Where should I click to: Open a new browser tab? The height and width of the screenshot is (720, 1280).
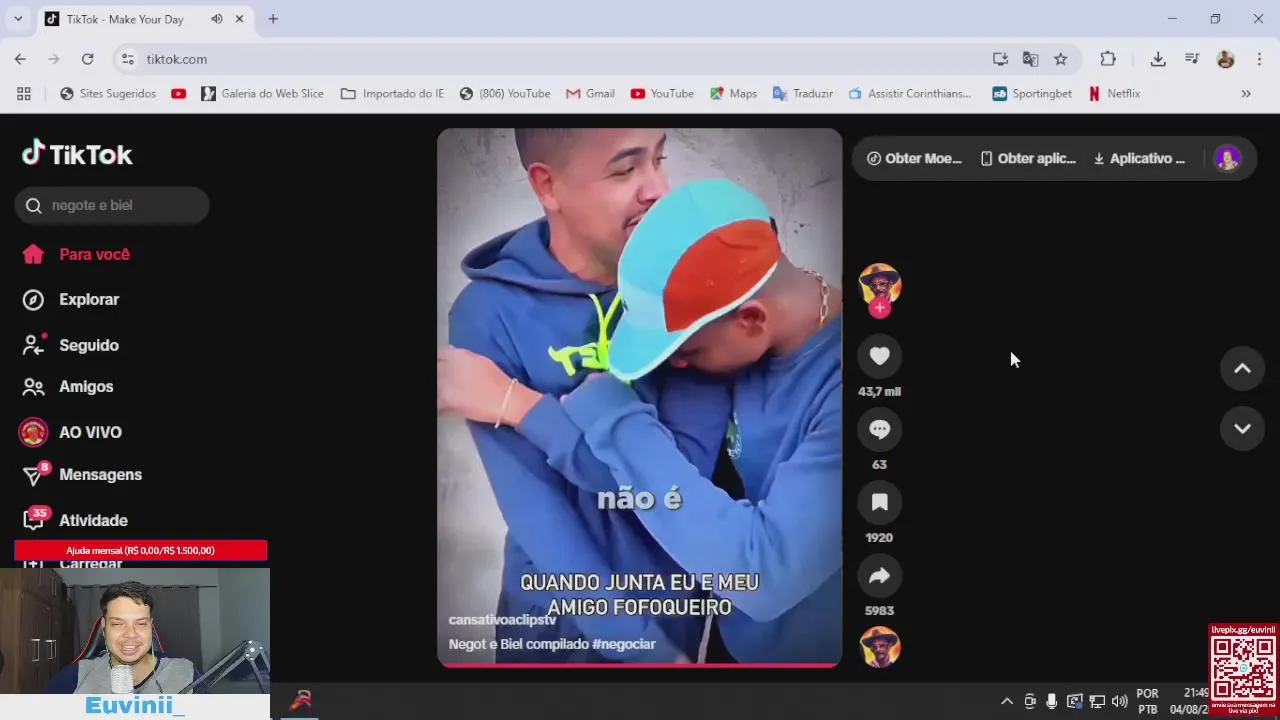pos(273,19)
